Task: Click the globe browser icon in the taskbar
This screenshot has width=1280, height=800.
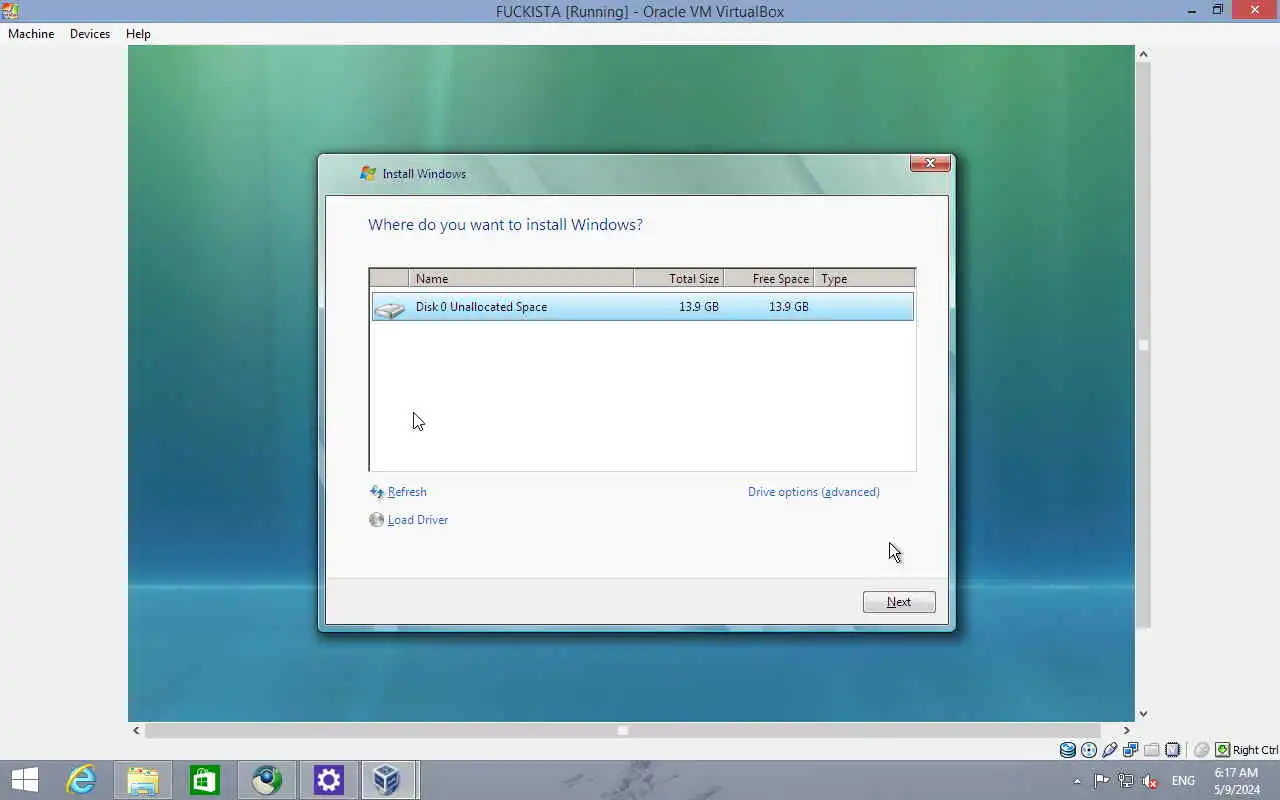Action: (x=267, y=780)
